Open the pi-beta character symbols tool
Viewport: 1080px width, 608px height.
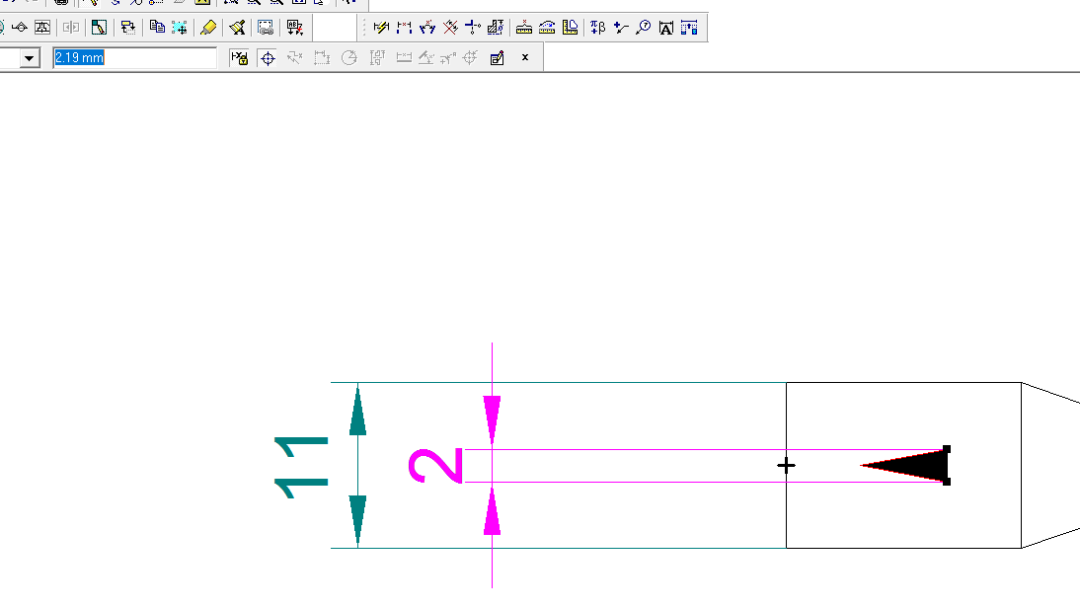coord(598,28)
